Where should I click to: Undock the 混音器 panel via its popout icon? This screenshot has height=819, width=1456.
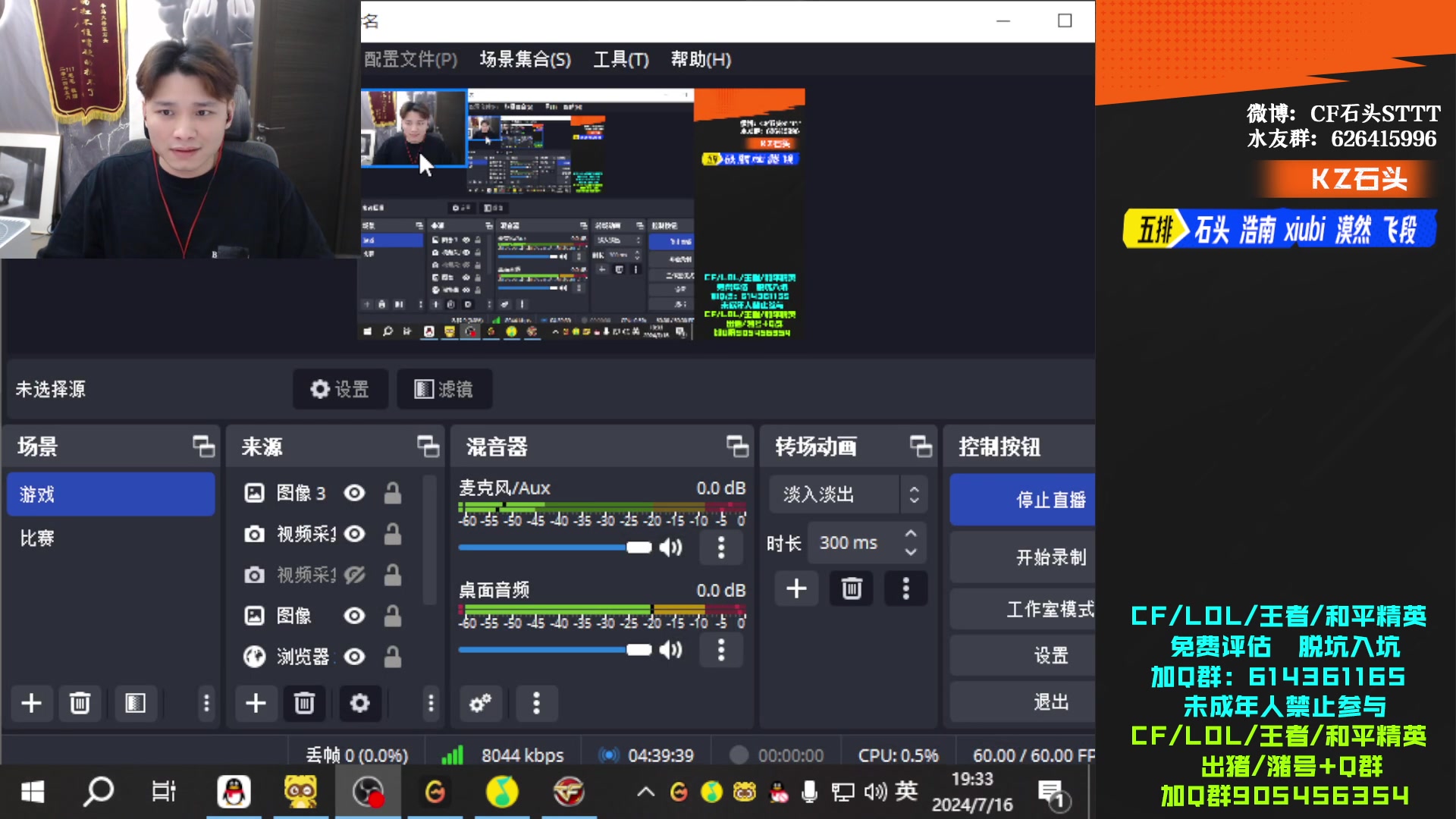(x=737, y=447)
